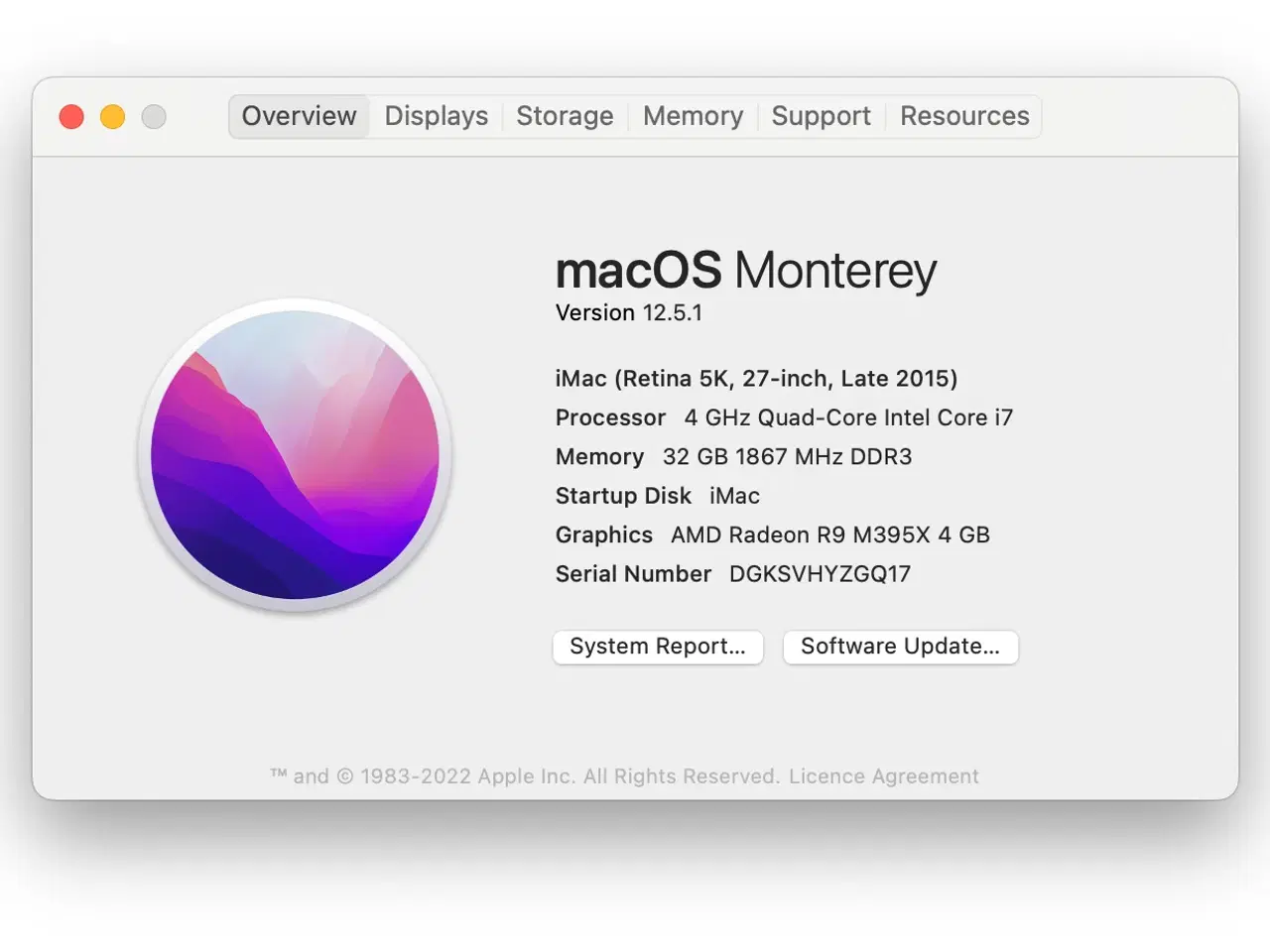Minimize the window with yellow button
The image size is (1270, 952).
point(113,117)
